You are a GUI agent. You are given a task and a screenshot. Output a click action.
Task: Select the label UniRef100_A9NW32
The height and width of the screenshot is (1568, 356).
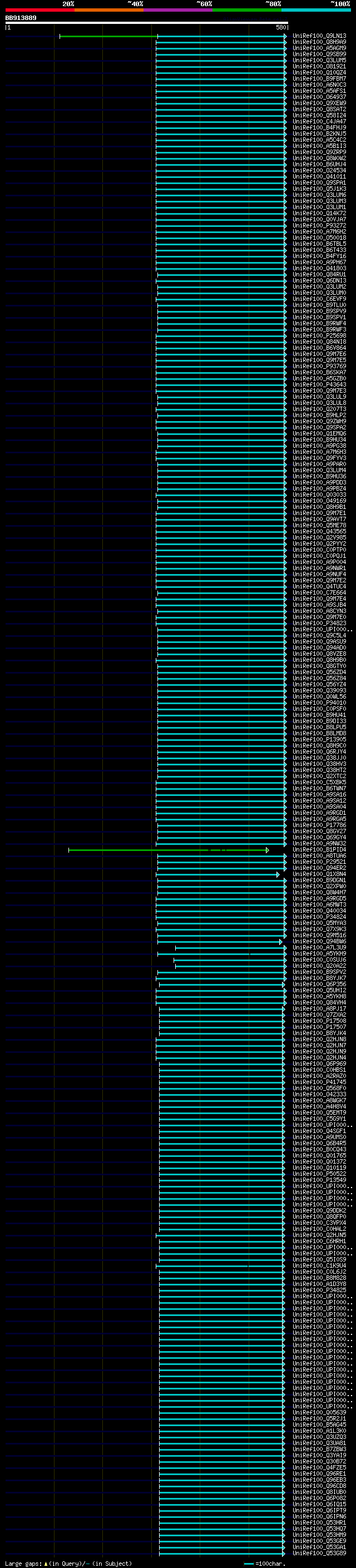319,844
